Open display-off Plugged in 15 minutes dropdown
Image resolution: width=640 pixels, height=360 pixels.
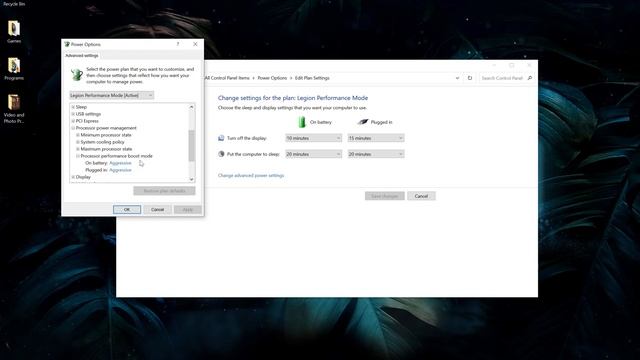tap(376, 138)
